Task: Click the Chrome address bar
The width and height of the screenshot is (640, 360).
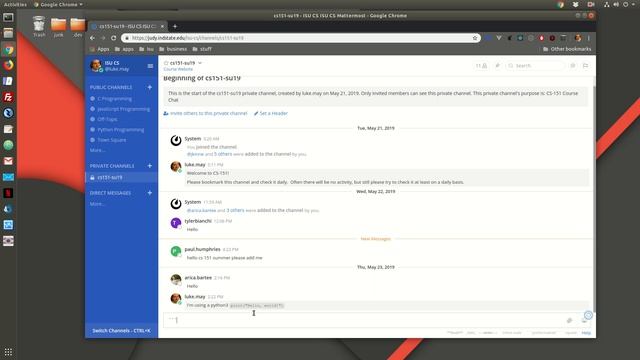Action: click(301, 38)
